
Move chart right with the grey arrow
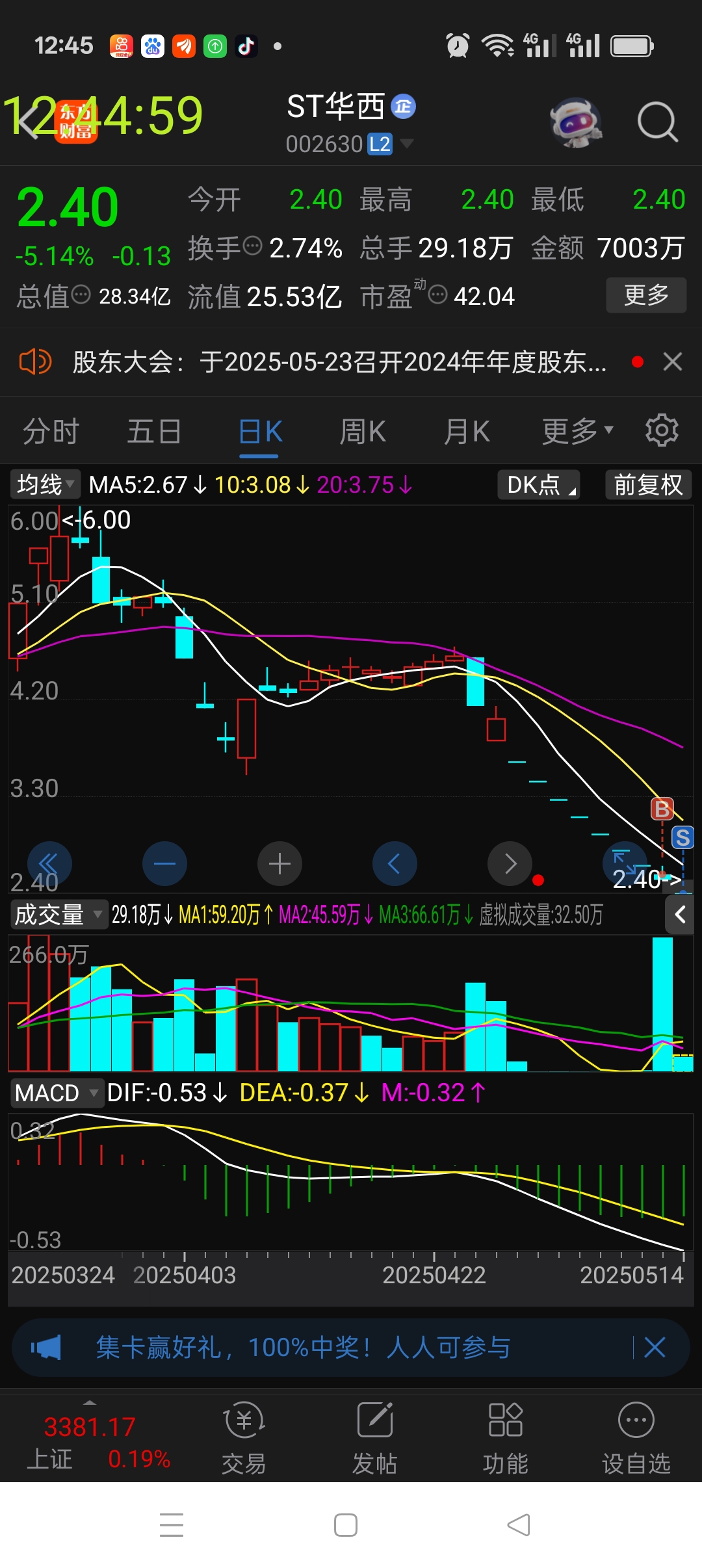(510, 863)
